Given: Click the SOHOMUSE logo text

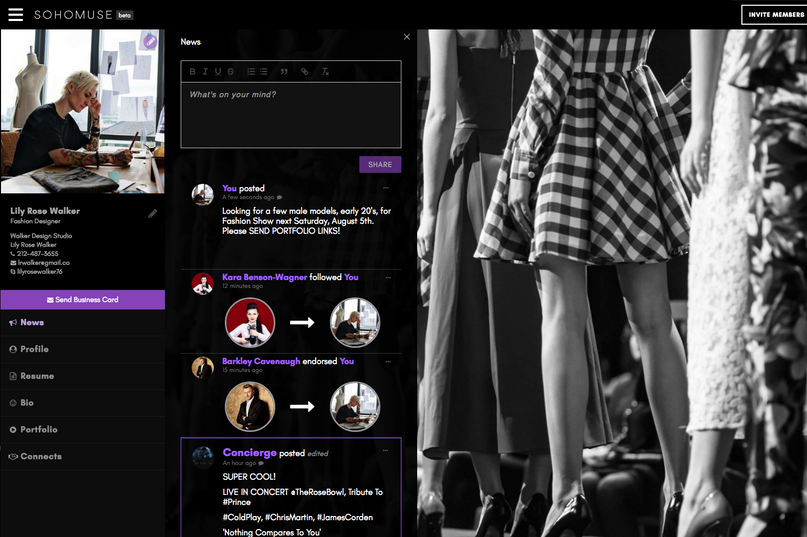Looking at the screenshot, I should [x=73, y=15].
